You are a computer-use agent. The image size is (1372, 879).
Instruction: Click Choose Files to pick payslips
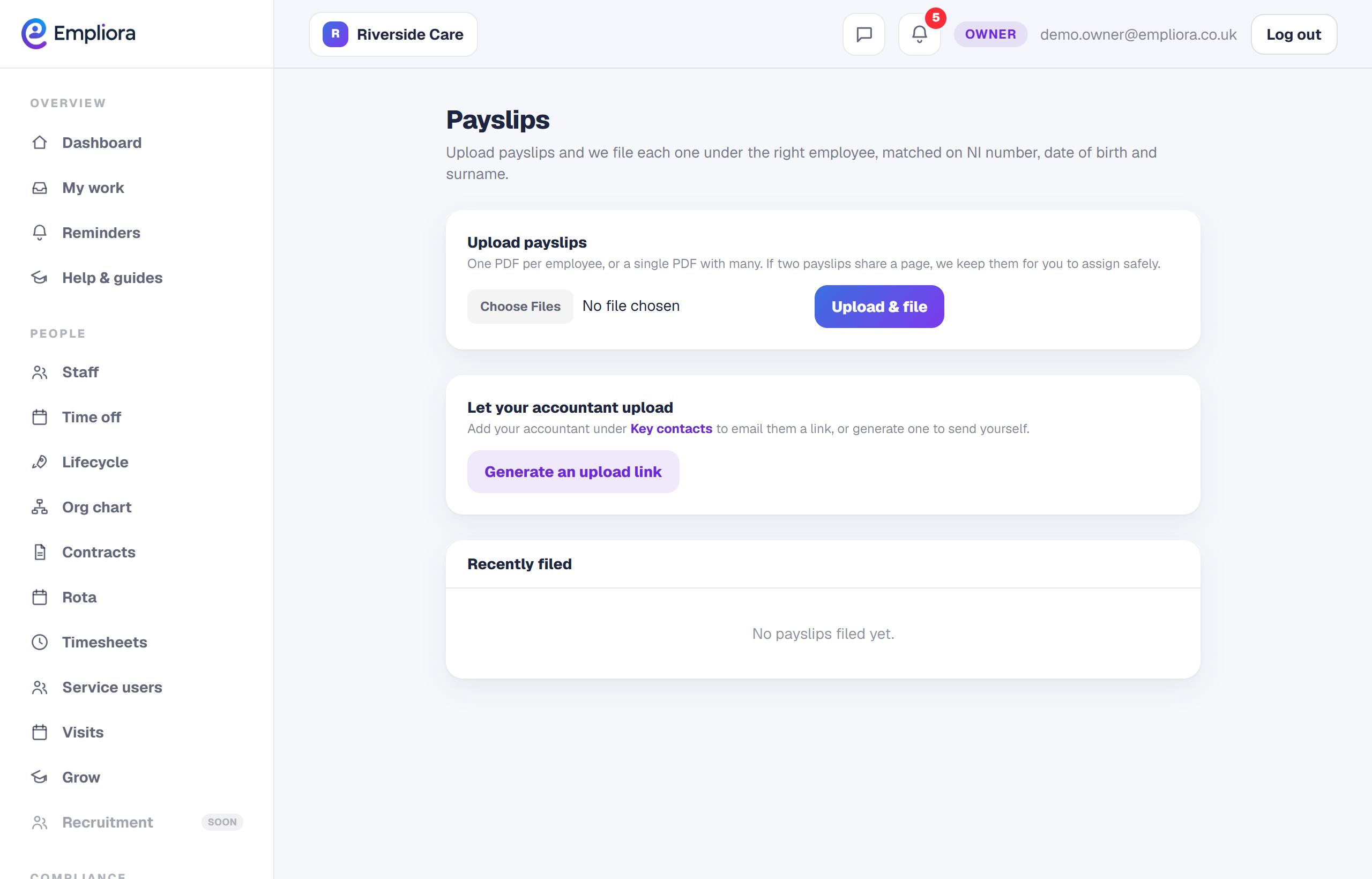point(520,307)
